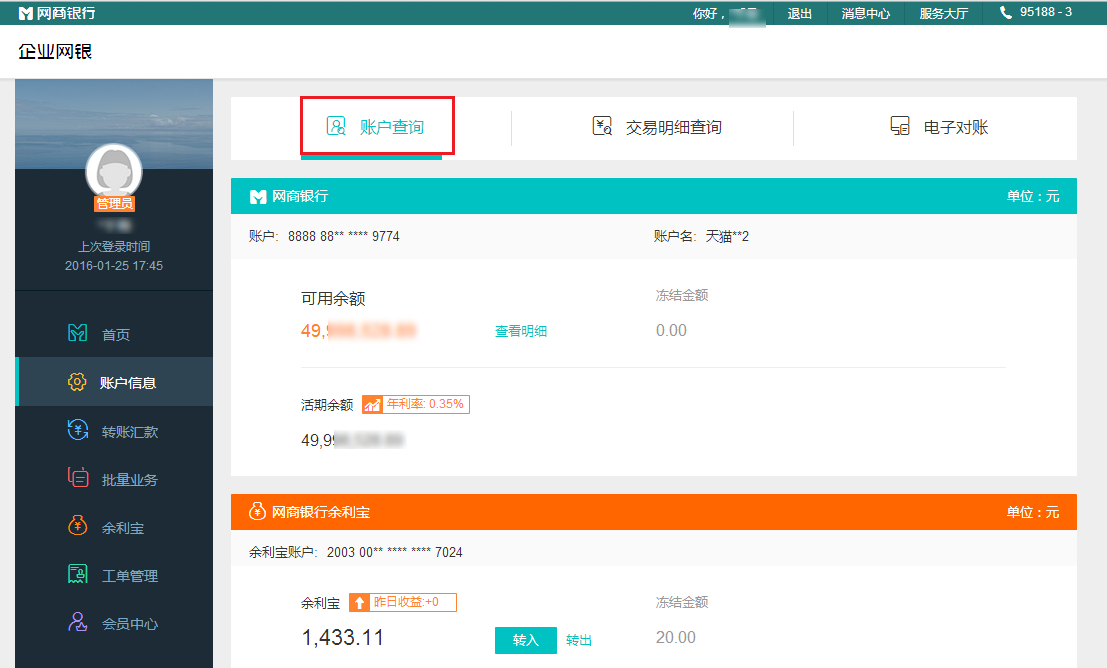
Task: Click the 年利率 0.35% rate tag
Action: pos(416,404)
